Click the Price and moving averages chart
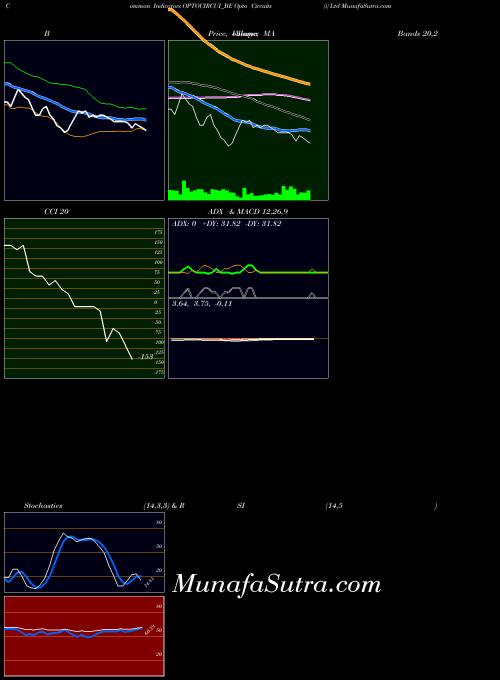The width and height of the screenshot is (500, 680). 248,120
